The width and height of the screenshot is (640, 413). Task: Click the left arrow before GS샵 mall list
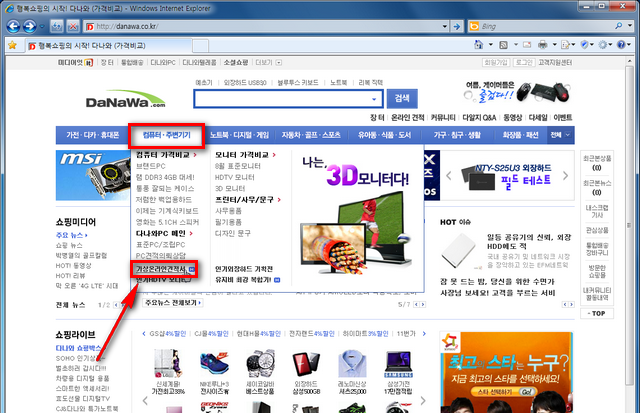click(144, 334)
